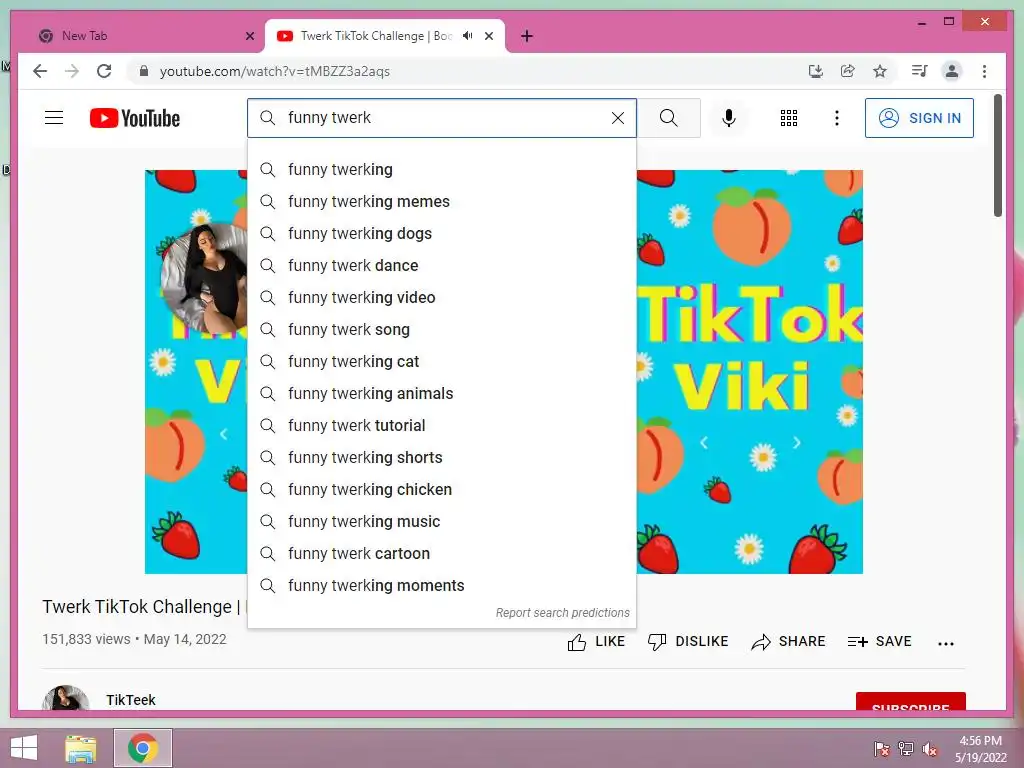Viewport: 1024px width, 768px height.
Task: Open more actions ellipsis beside SAVE
Action: point(946,644)
